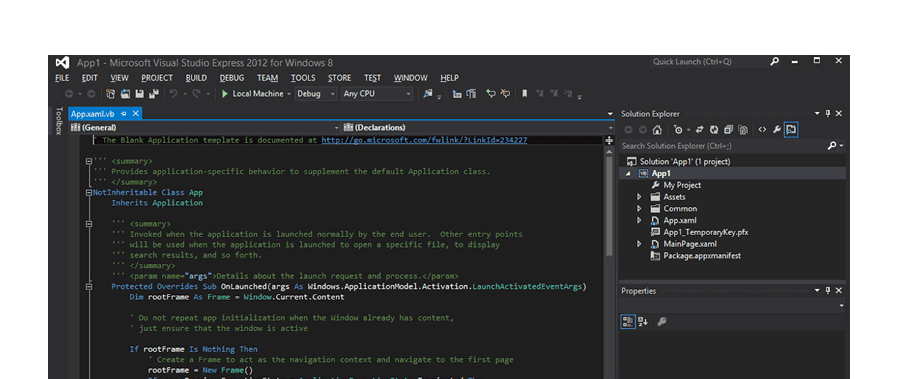Collapse the App1 project node
Screen dimensions: 897x379
(x=628, y=174)
